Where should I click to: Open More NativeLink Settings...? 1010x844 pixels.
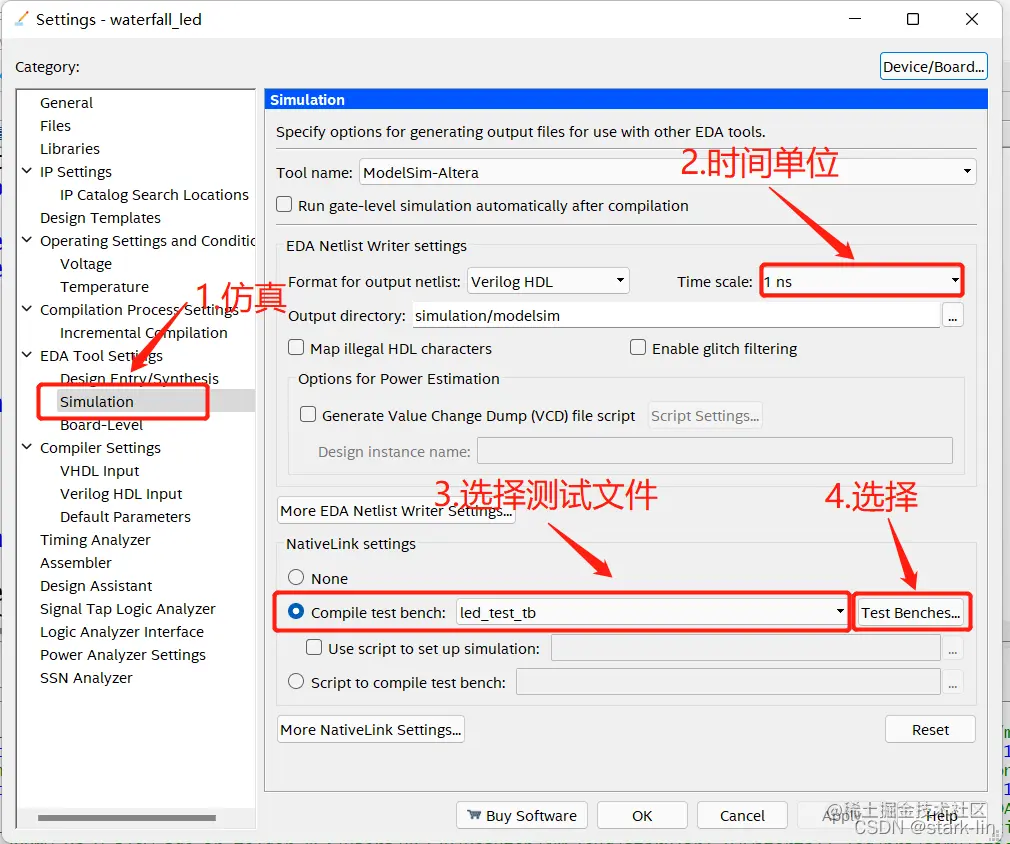371,729
